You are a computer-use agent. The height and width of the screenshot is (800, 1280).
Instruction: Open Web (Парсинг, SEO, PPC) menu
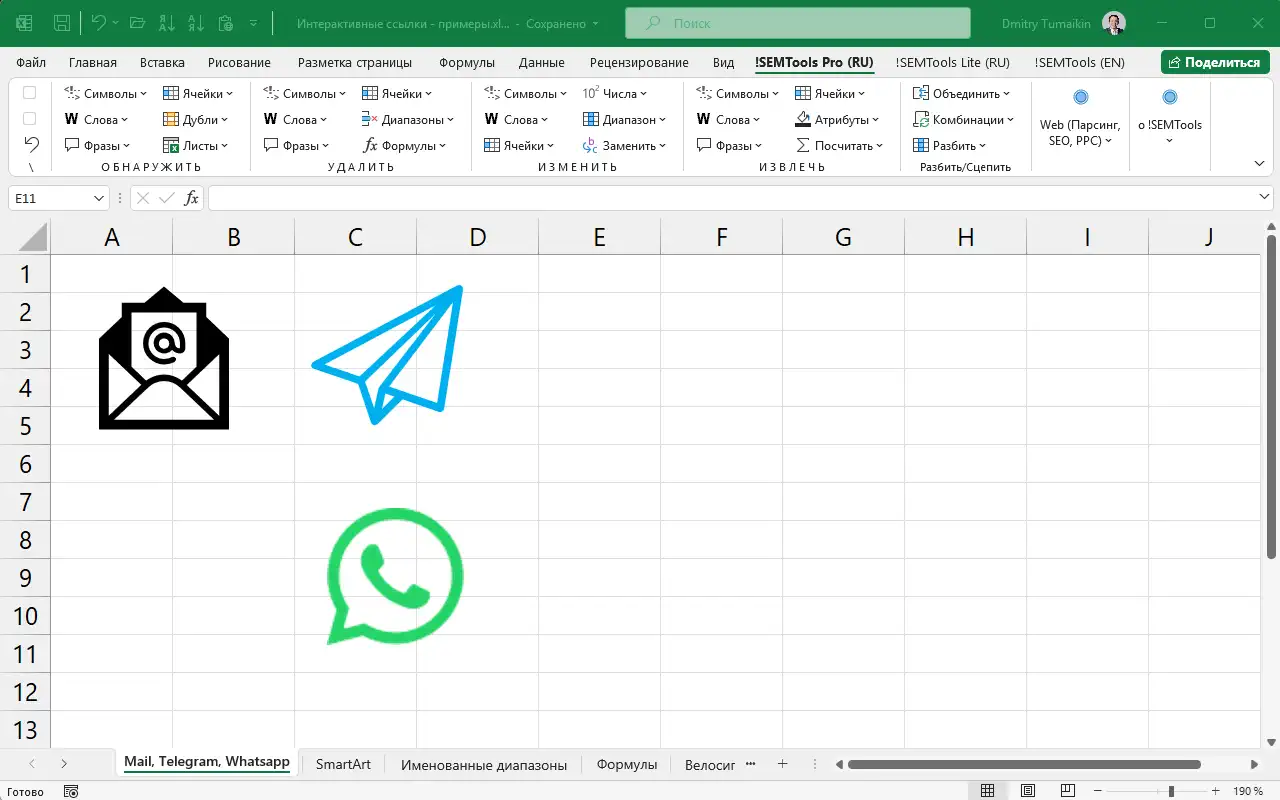[x=1080, y=118]
